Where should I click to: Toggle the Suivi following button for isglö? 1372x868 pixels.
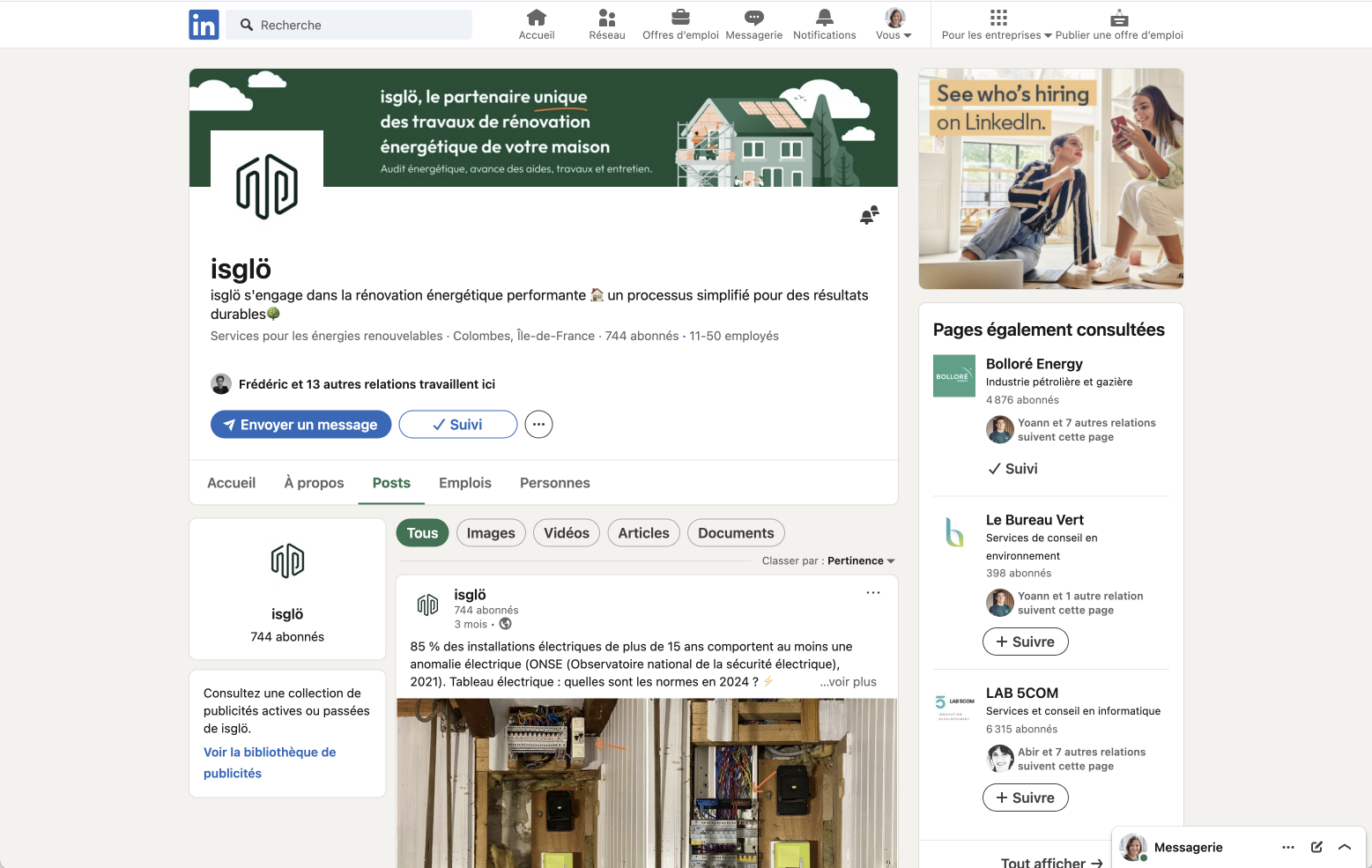tap(458, 425)
